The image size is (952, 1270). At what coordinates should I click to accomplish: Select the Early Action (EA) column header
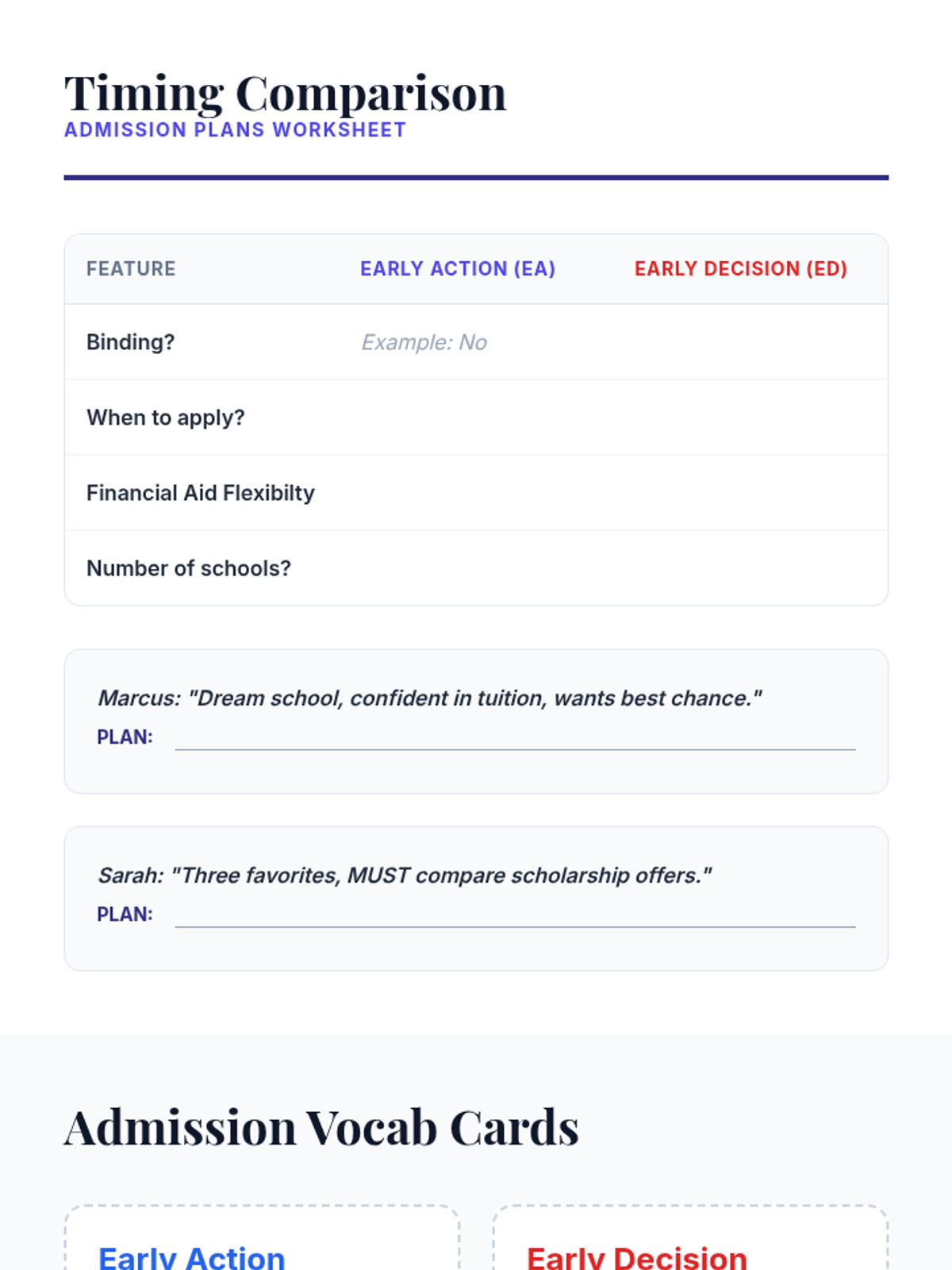pyautogui.click(x=458, y=269)
